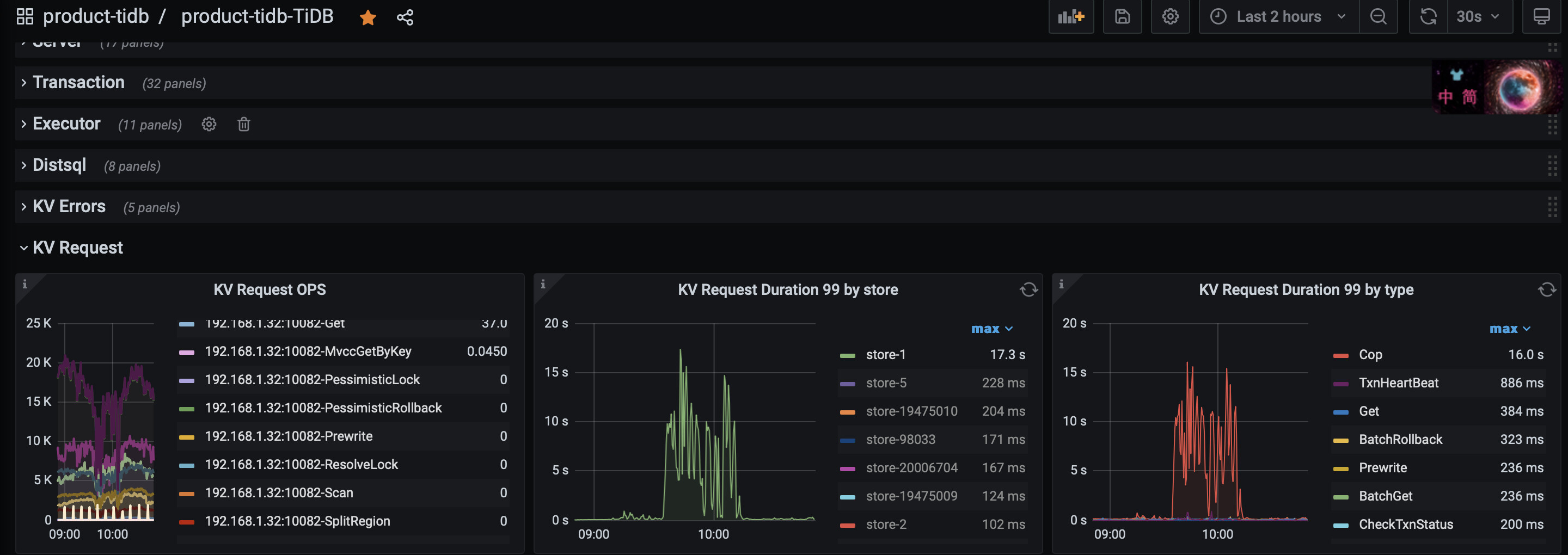Toggle the cycle view mode monitor icon
The height and width of the screenshot is (555, 1568).
tap(1541, 16)
